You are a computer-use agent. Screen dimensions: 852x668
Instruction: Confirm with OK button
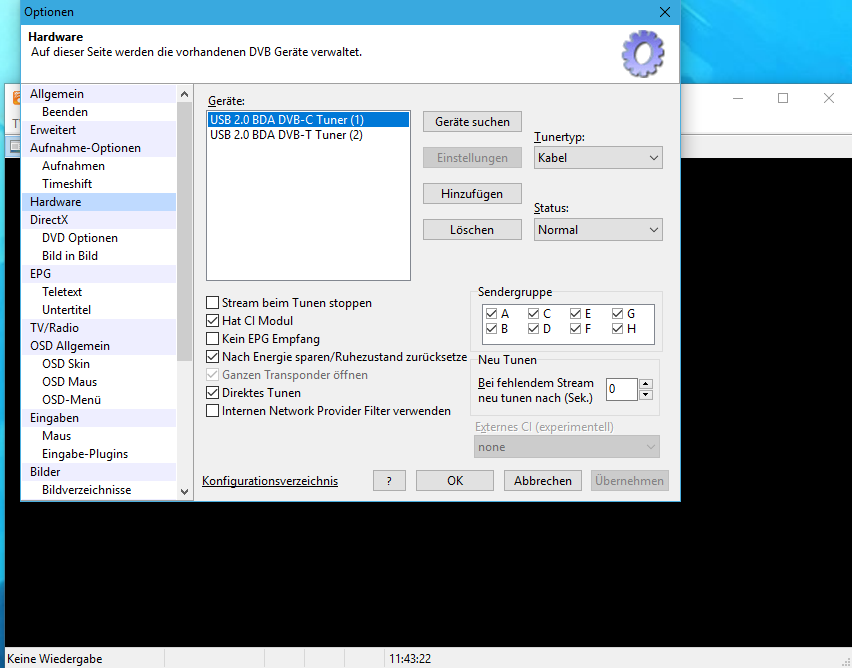(455, 480)
